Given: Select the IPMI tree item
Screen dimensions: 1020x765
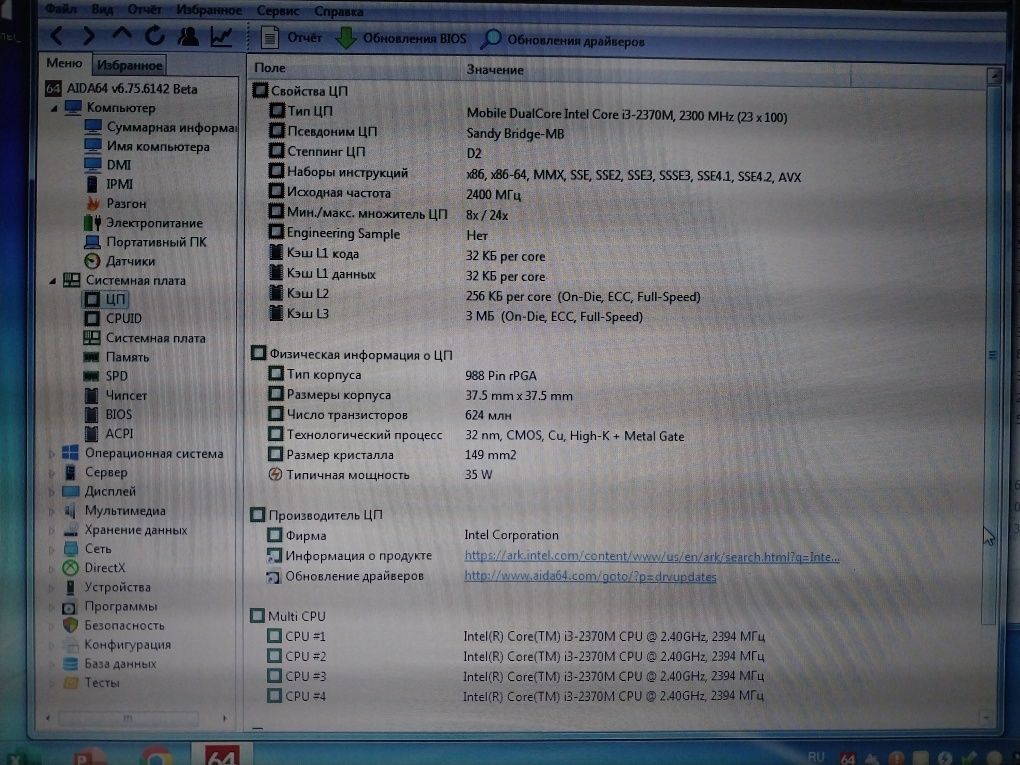Looking at the screenshot, I should 109,184.
